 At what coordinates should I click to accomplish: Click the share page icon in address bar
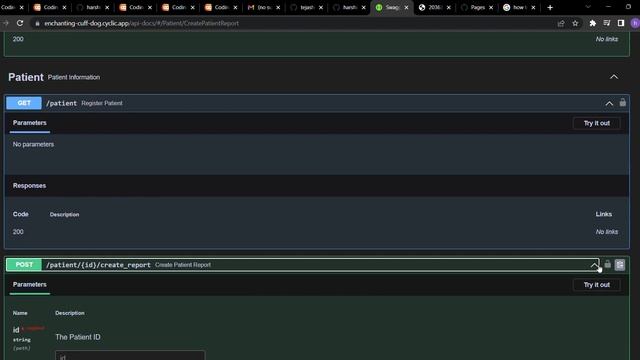[x=561, y=24]
